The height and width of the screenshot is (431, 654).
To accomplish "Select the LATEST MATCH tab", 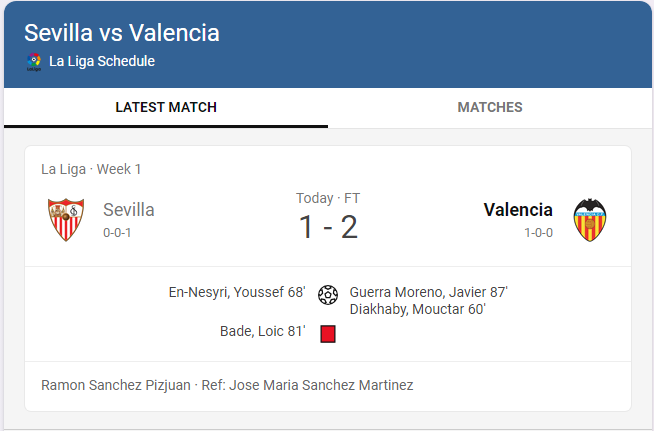I will (x=166, y=108).
